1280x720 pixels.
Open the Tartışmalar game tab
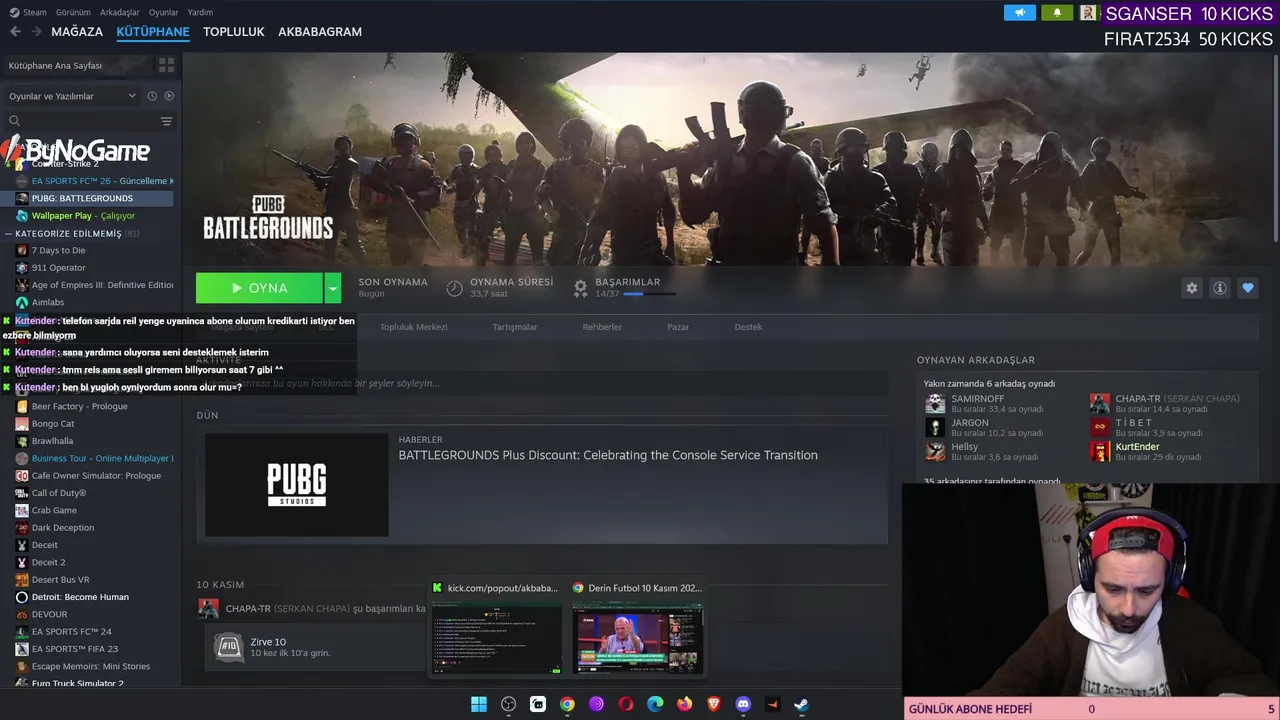point(515,327)
